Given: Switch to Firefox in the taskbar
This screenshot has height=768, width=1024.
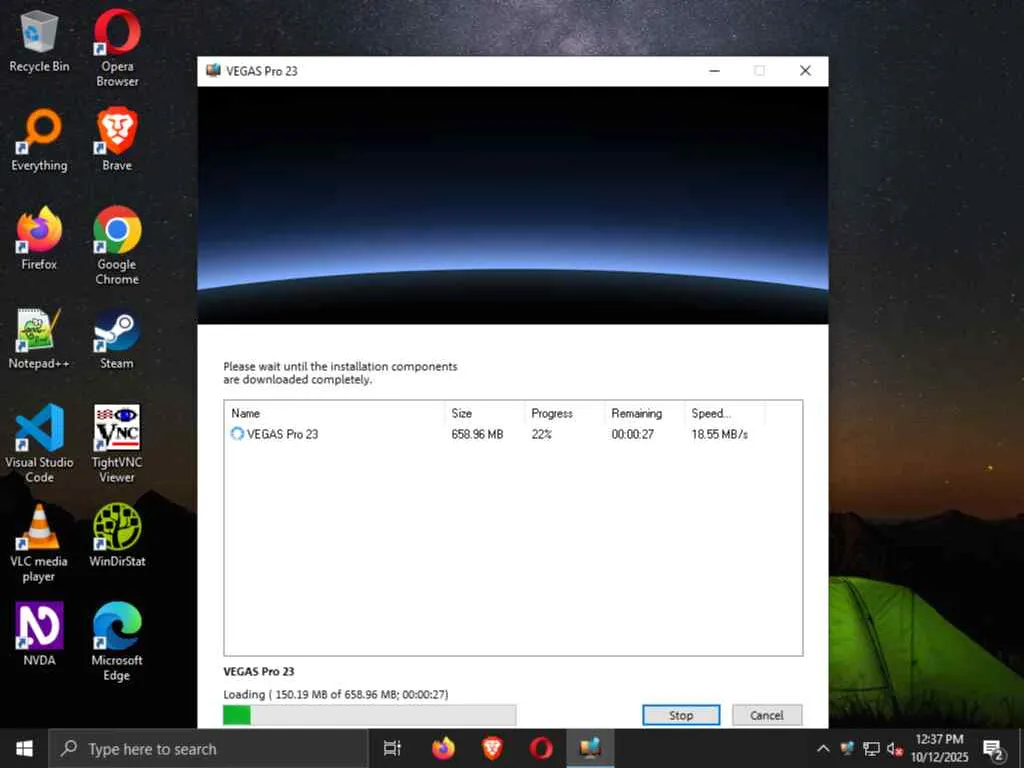Looking at the screenshot, I should (x=443, y=748).
